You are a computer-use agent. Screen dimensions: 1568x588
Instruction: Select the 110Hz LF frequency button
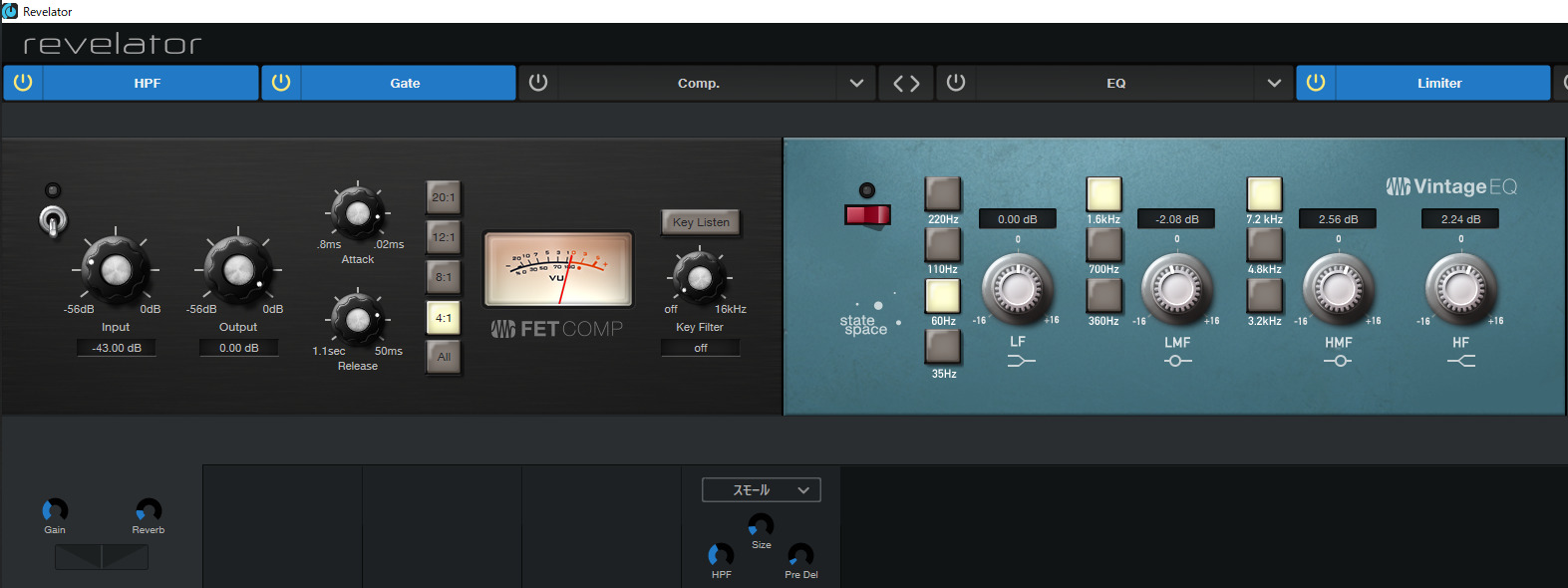pyautogui.click(x=943, y=244)
